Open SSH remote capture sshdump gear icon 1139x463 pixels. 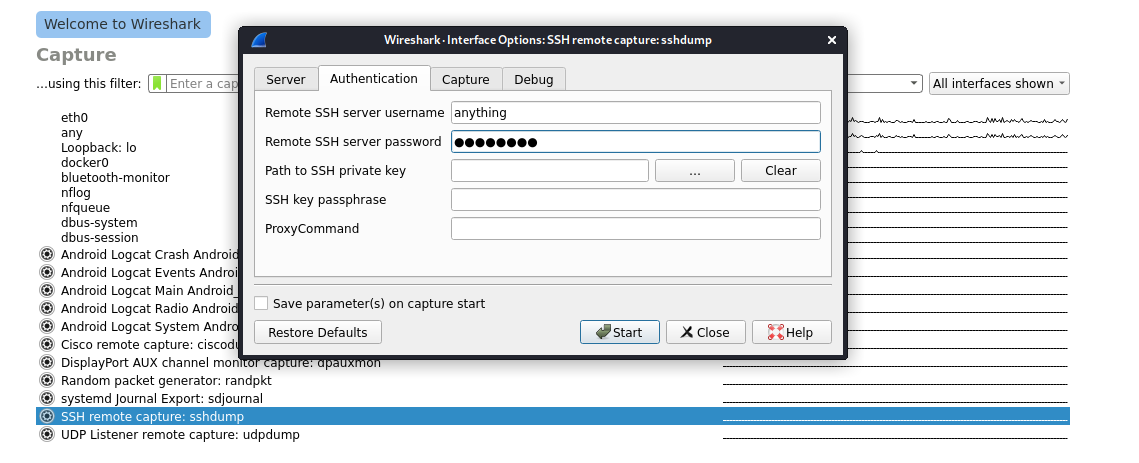coord(47,416)
